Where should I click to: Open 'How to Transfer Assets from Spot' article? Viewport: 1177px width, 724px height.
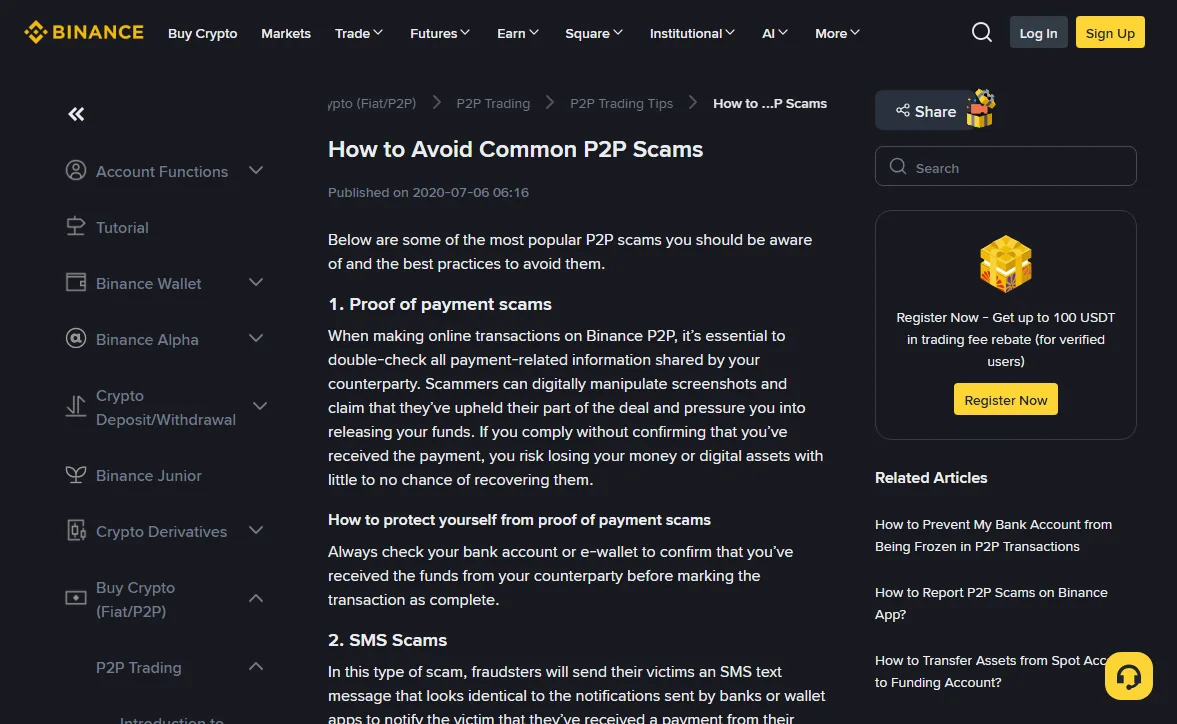click(991, 671)
